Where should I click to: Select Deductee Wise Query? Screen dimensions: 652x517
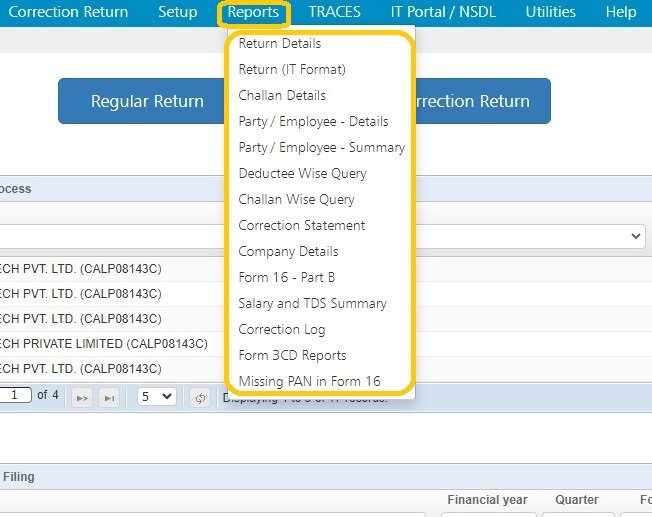point(302,173)
